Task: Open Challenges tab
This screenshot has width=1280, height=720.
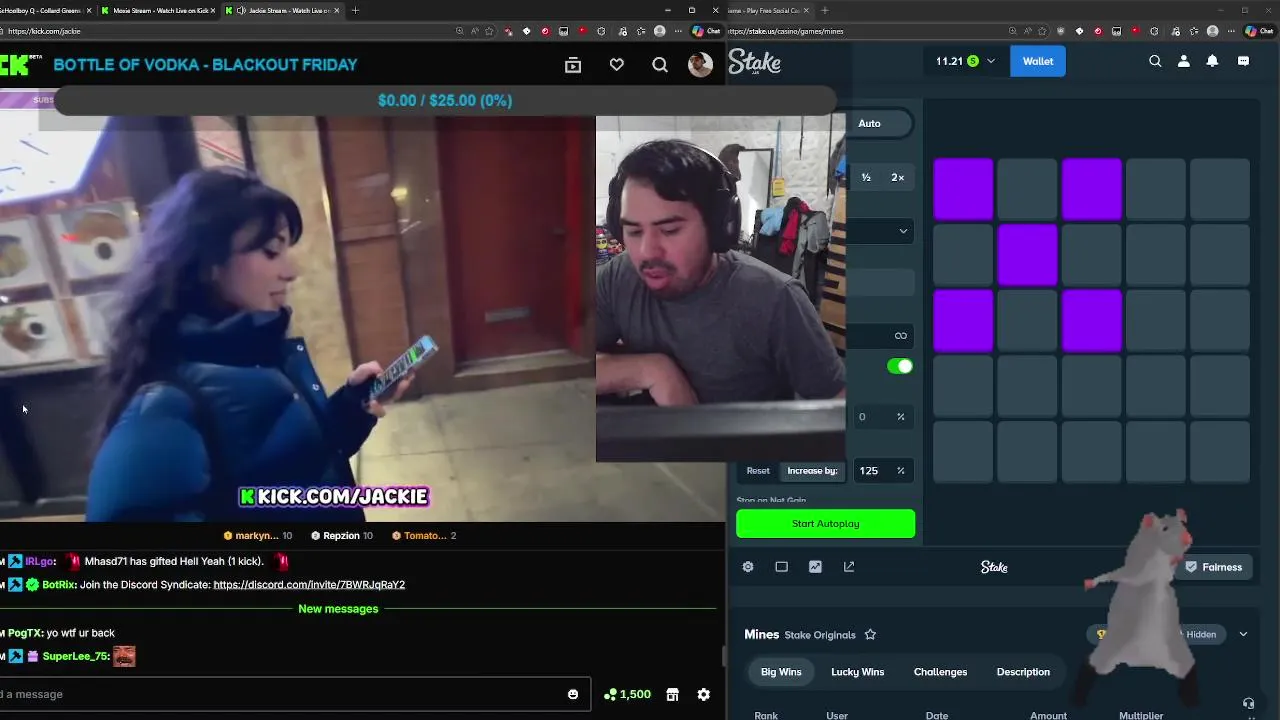Action: tap(940, 672)
